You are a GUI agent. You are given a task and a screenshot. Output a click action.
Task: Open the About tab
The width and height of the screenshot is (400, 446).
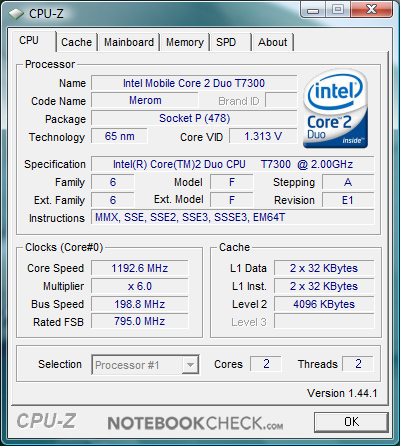(x=273, y=42)
